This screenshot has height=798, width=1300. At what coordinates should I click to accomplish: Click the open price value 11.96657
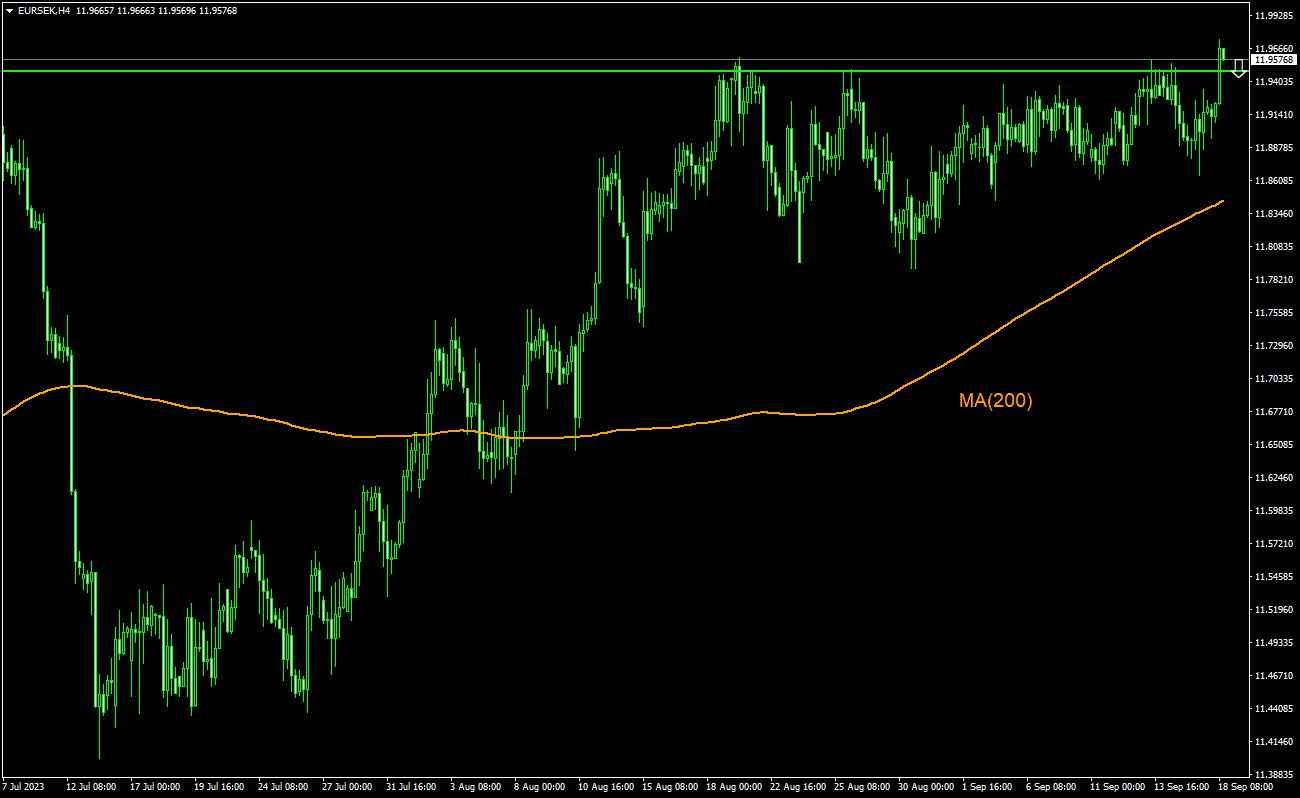pos(97,10)
